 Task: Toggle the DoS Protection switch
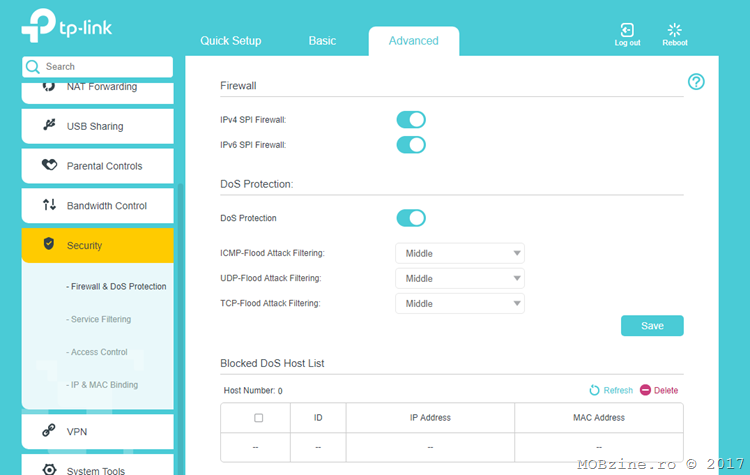pos(411,218)
